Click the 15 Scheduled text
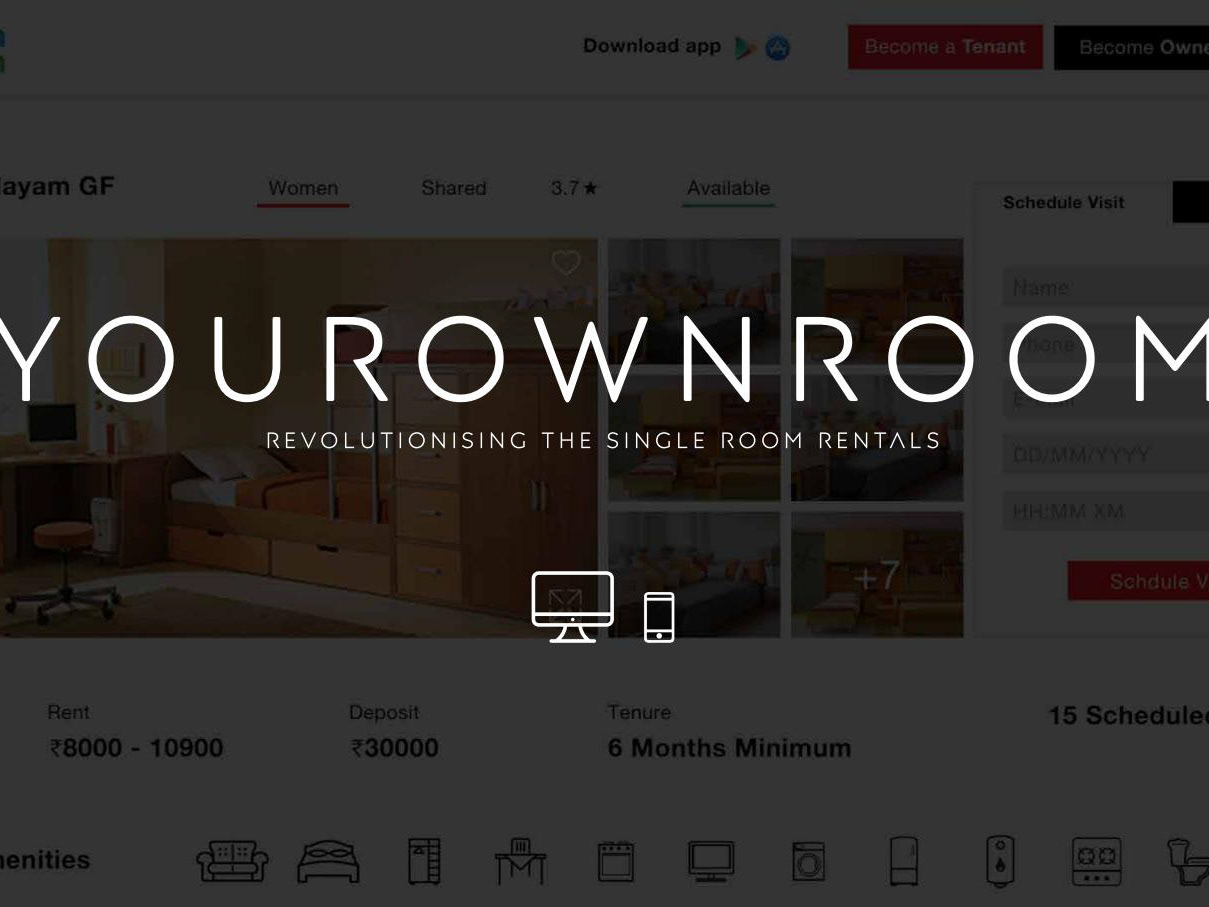Viewport: 1209px width, 907px height. click(1128, 716)
